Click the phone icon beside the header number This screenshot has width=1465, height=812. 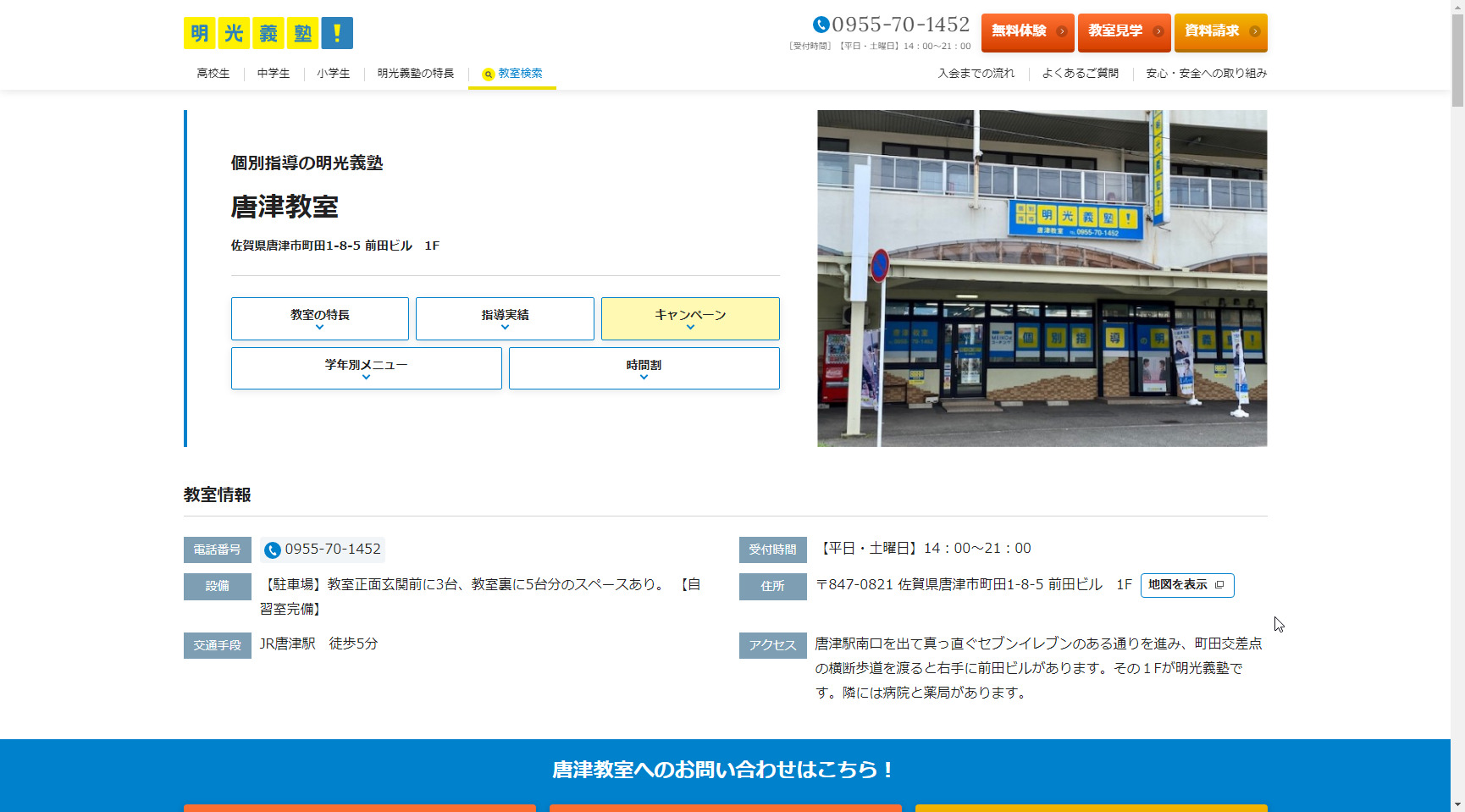coord(821,25)
